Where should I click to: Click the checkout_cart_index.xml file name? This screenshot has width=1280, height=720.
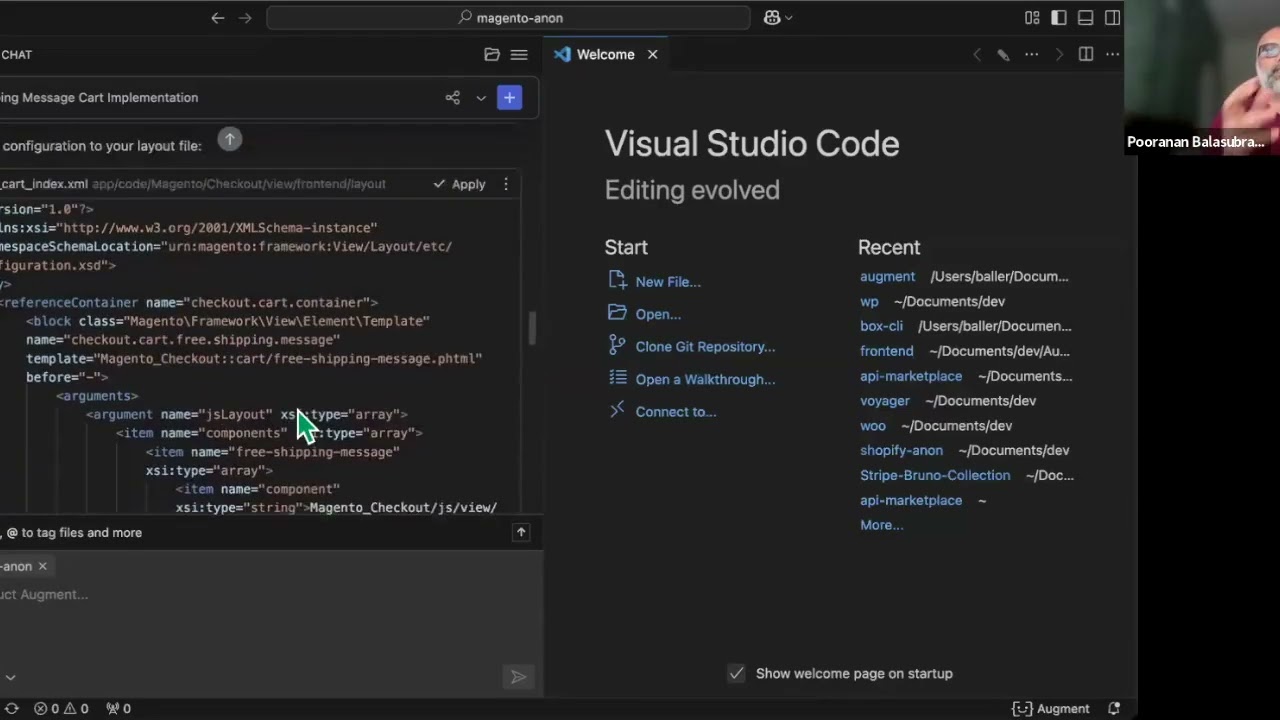[44, 184]
